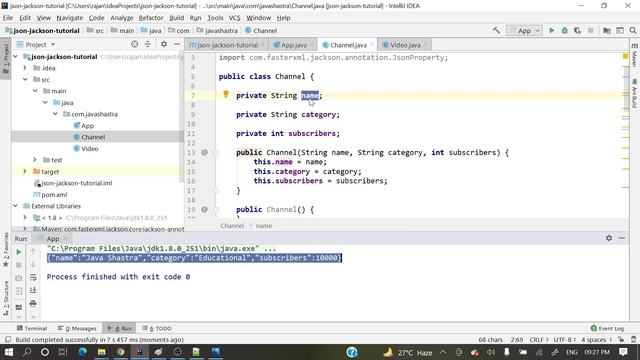Open Edge browser from taskbar
Image resolution: width=640 pixels, height=360 pixels.
pyautogui.click(x=82, y=352)
